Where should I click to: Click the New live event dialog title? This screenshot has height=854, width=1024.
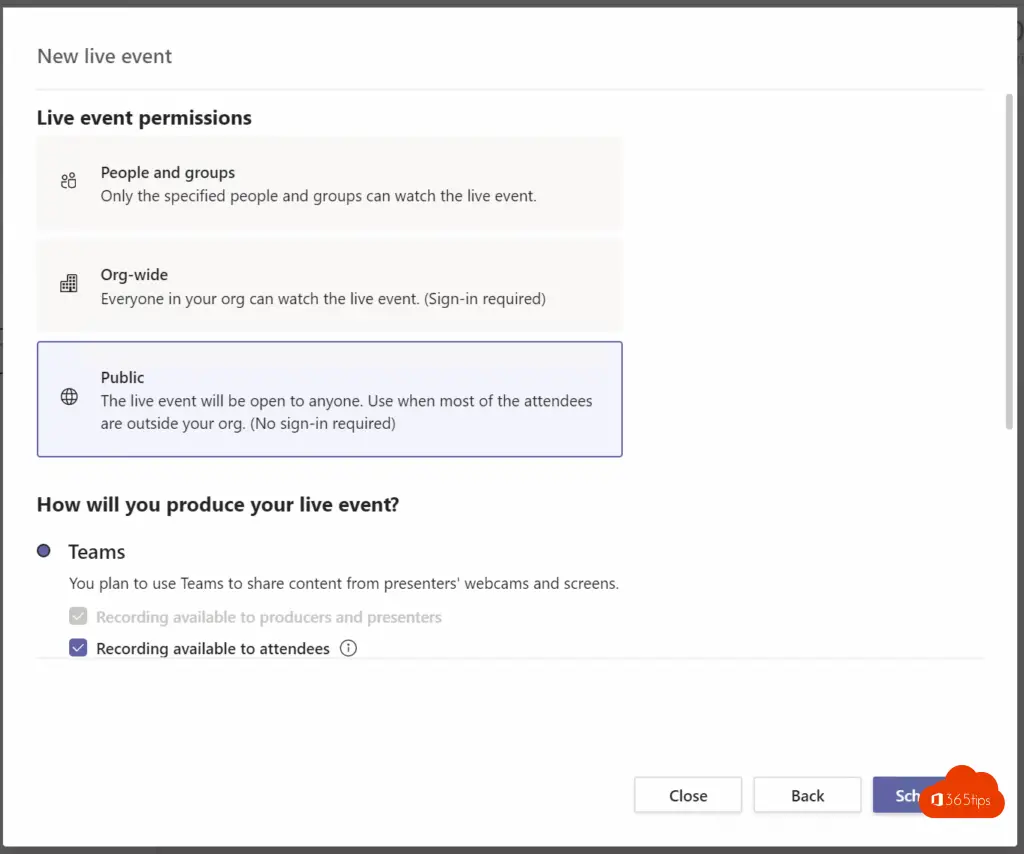[x=105, y=56]
